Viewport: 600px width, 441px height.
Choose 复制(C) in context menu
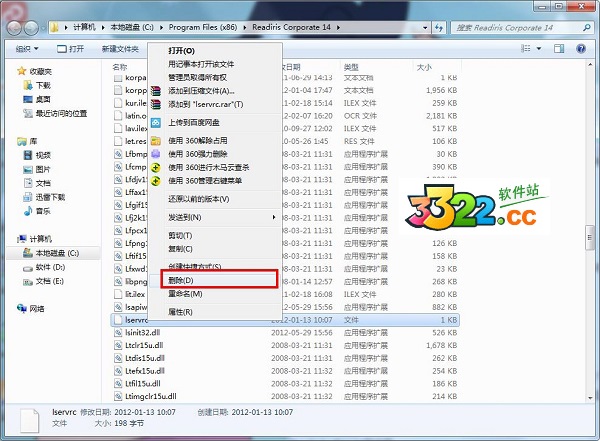[215, 249]
